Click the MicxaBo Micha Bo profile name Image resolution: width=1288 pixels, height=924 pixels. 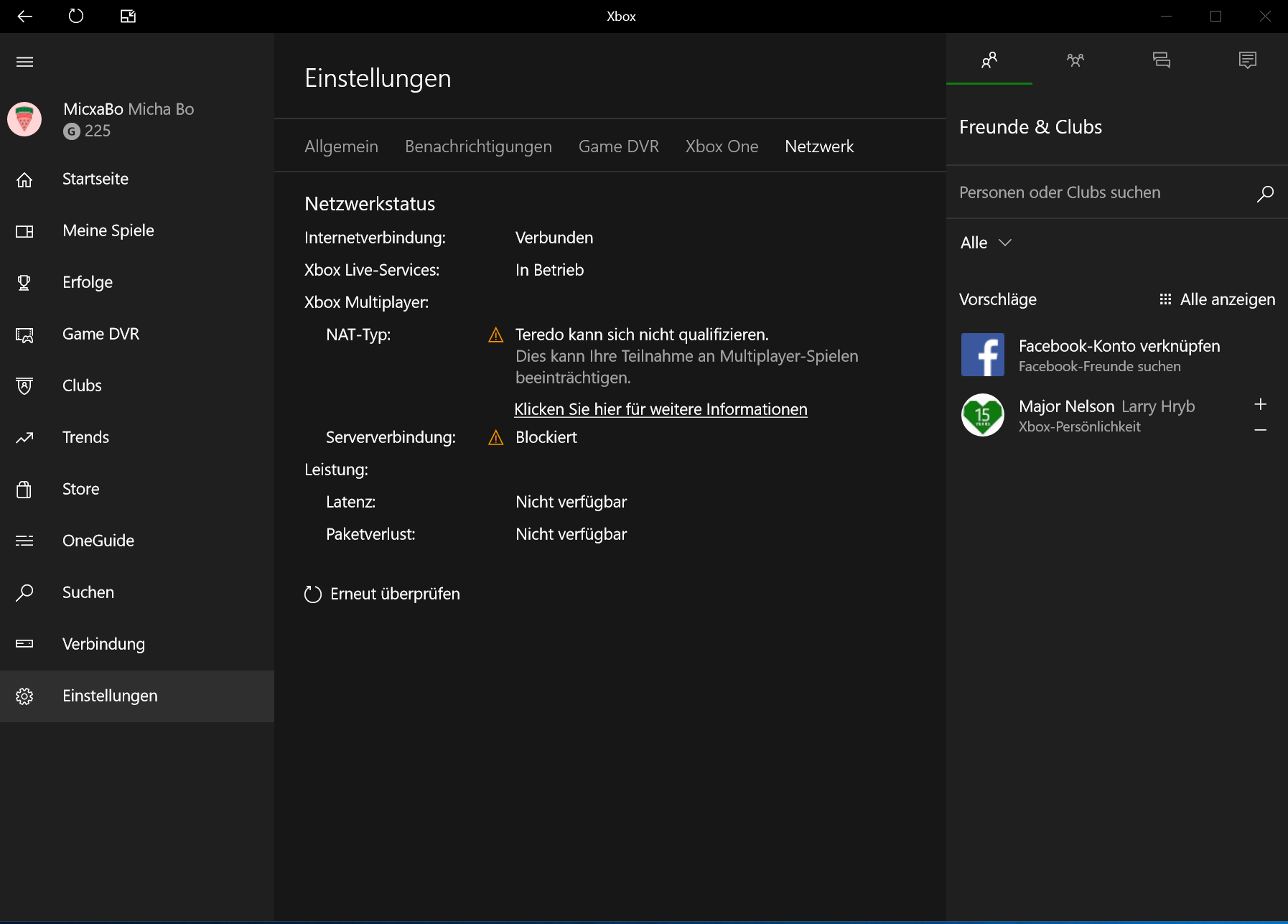click(x=129, y=109)
